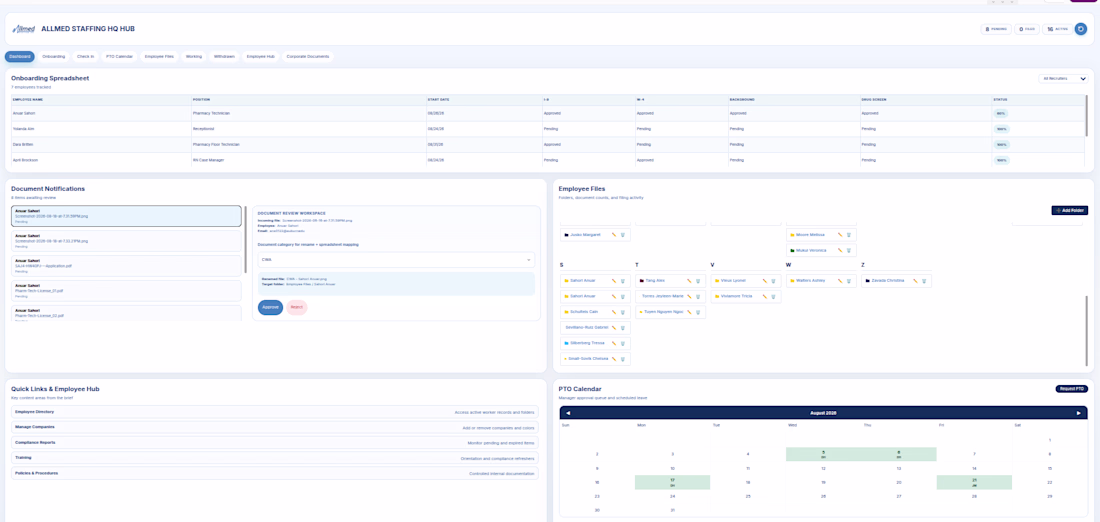Open the Manage Companies quick link
Screen dimensions: 1100x522
point(275,427)
